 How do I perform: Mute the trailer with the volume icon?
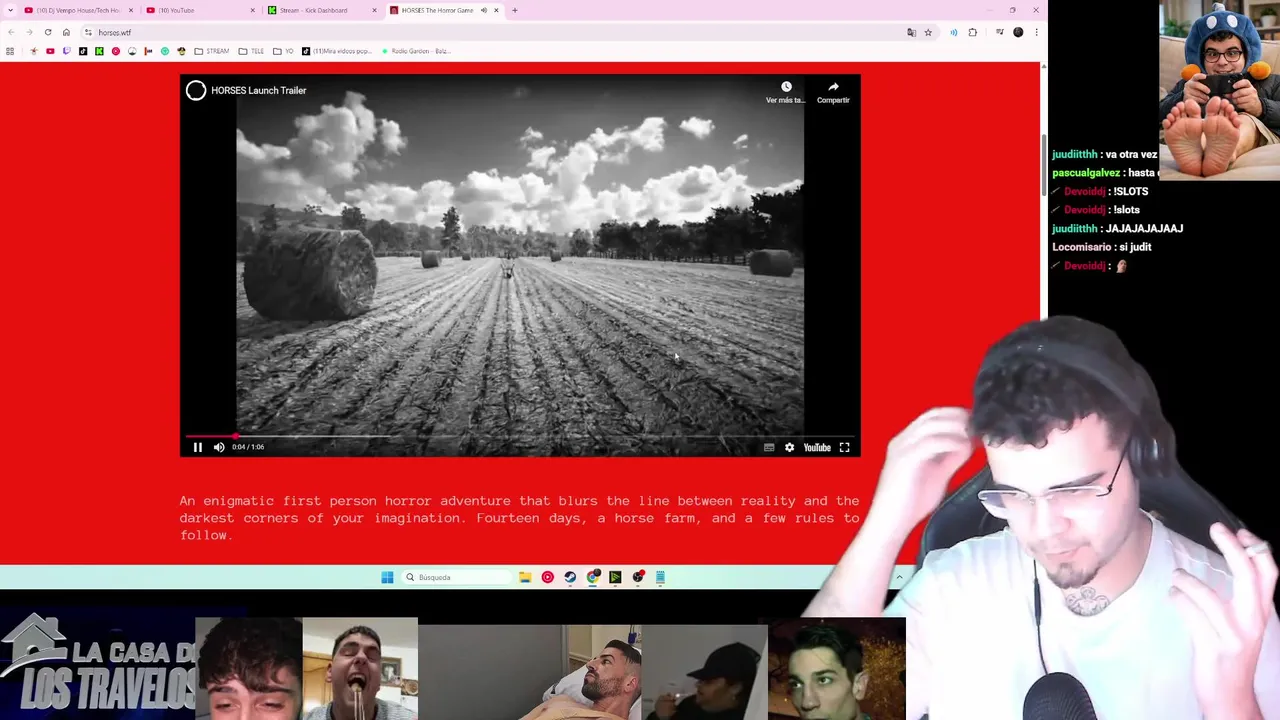219,447
